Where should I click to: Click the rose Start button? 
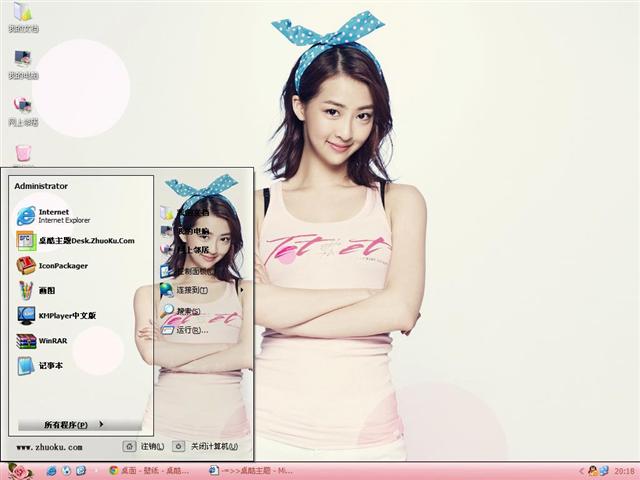point(20,472)
